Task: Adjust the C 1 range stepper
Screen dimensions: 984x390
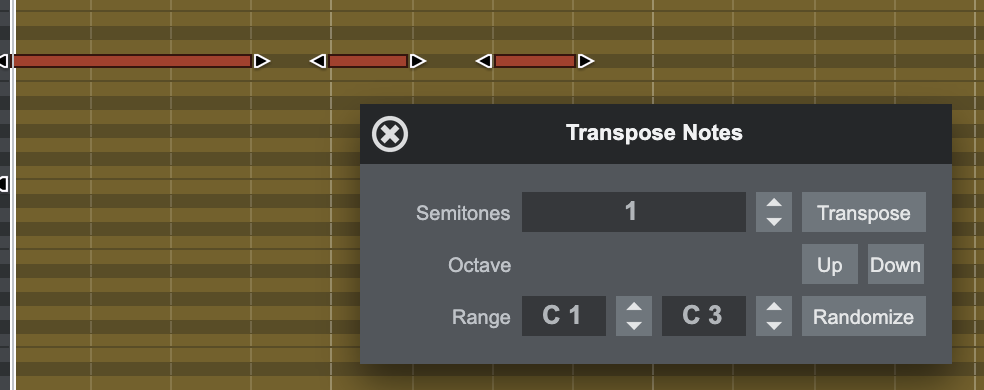Action: (634, 316)
